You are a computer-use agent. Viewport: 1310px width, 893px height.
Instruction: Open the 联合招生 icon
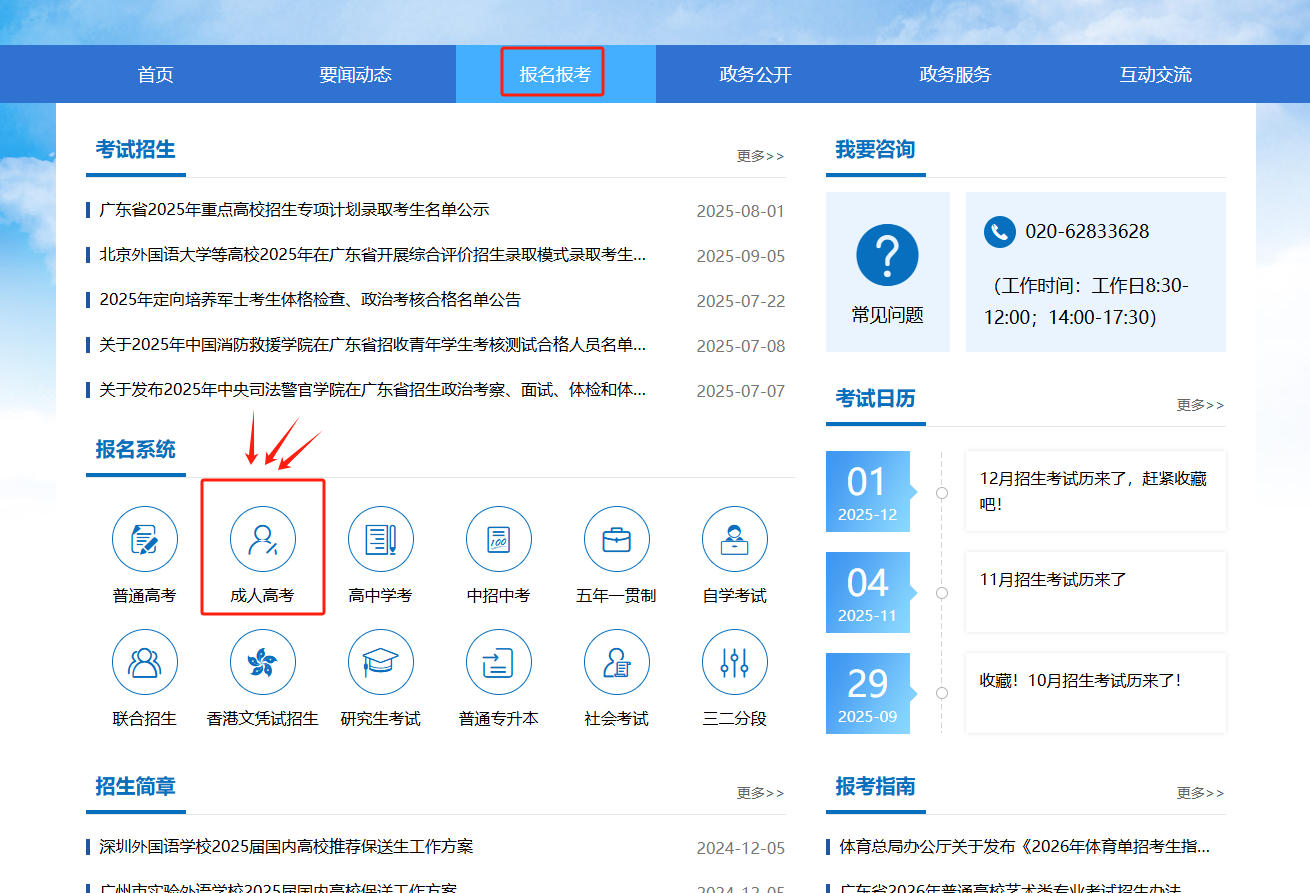145,662
